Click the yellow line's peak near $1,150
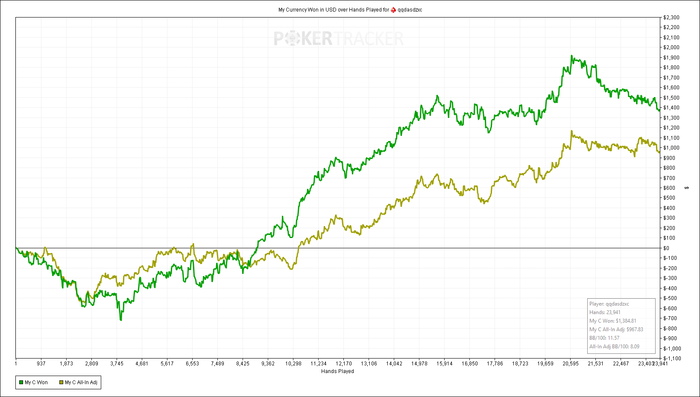 pyautogui.click(x=571, y=131)
